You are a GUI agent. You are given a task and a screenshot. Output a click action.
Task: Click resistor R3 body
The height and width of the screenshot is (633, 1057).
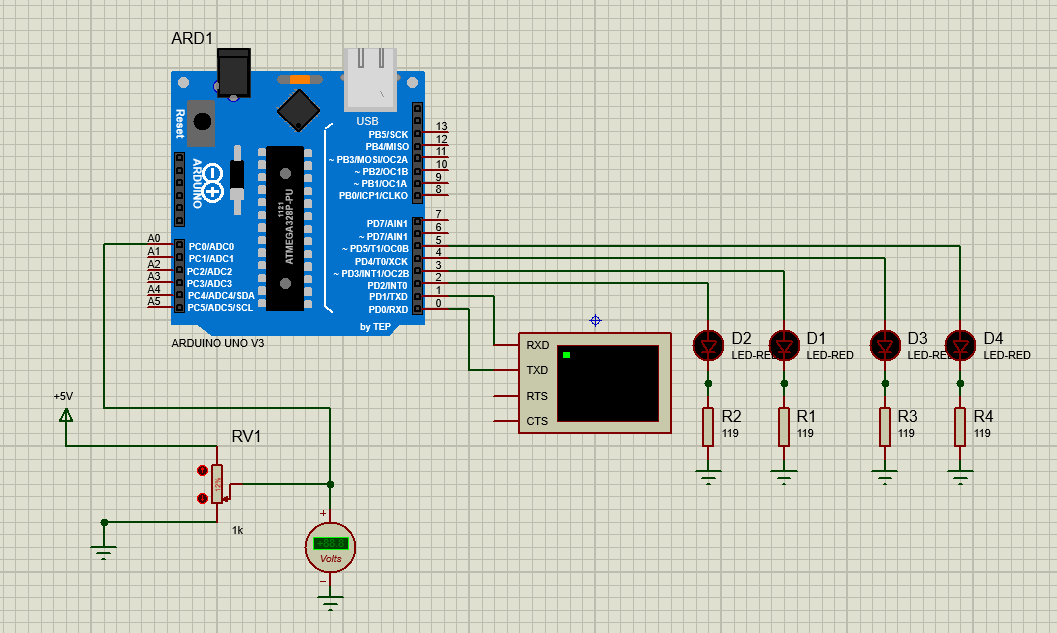point(885,427)
